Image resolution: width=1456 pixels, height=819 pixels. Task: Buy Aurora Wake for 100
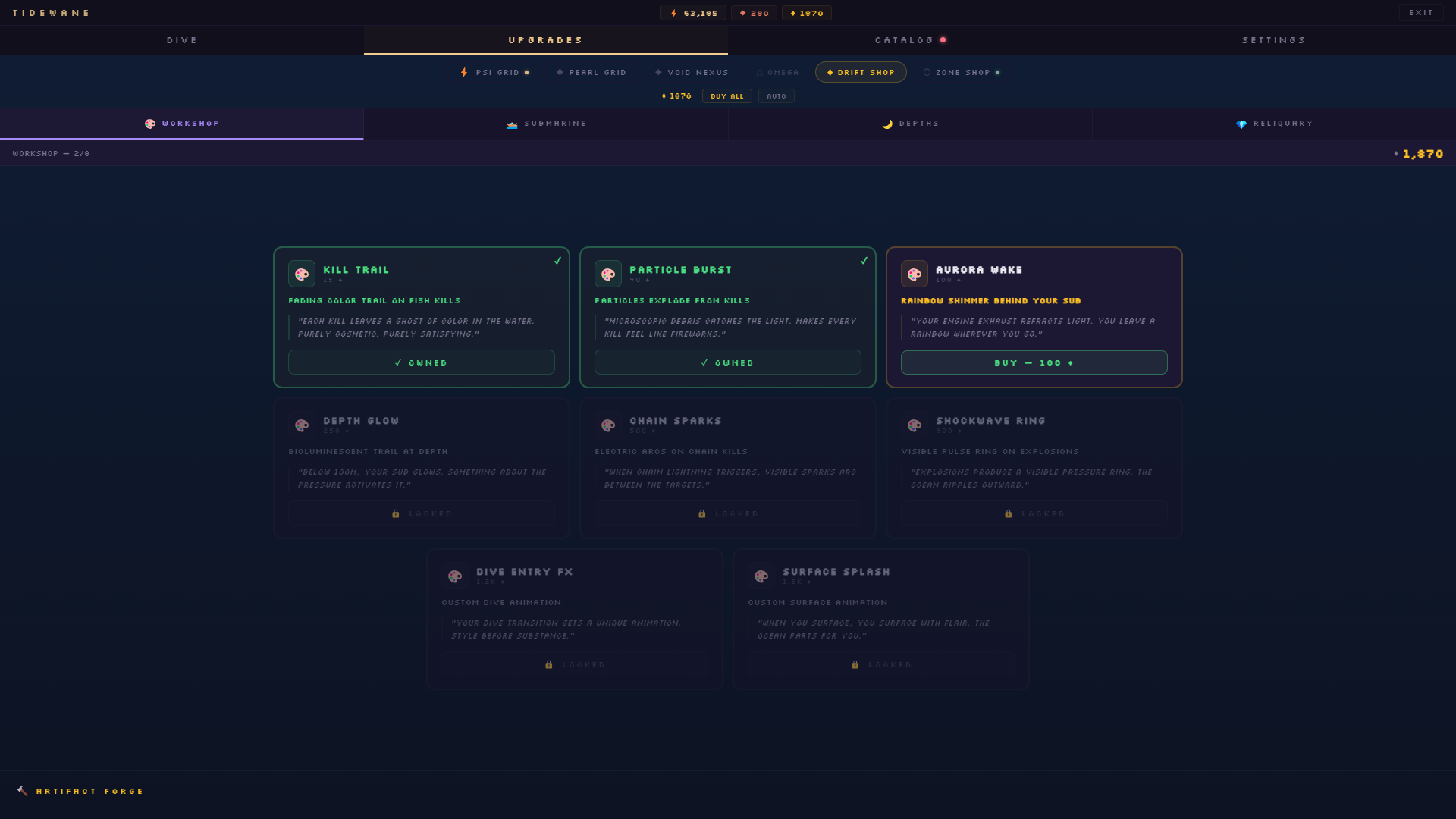(1034, 362)
